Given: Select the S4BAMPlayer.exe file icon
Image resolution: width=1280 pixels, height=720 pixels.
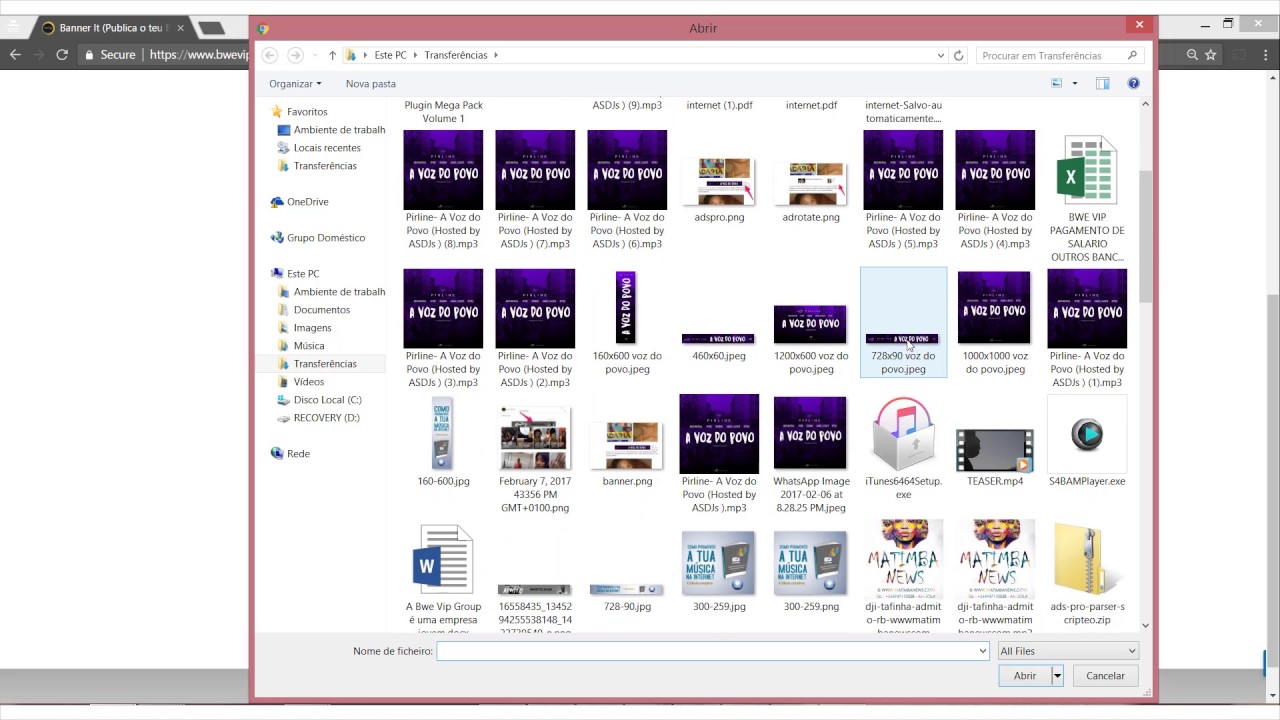Looking at the screenshot, I should [1087, 434].
